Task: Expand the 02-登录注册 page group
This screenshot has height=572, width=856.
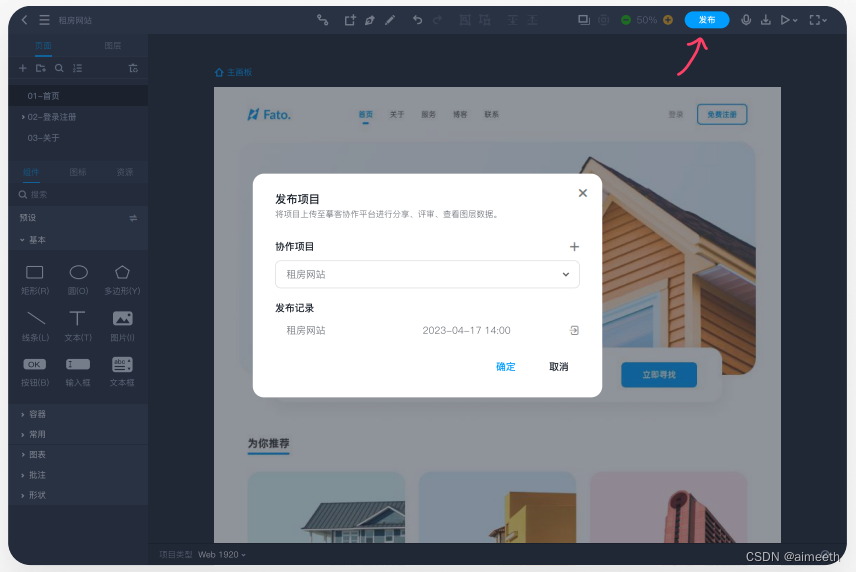Action: [23, 117]
